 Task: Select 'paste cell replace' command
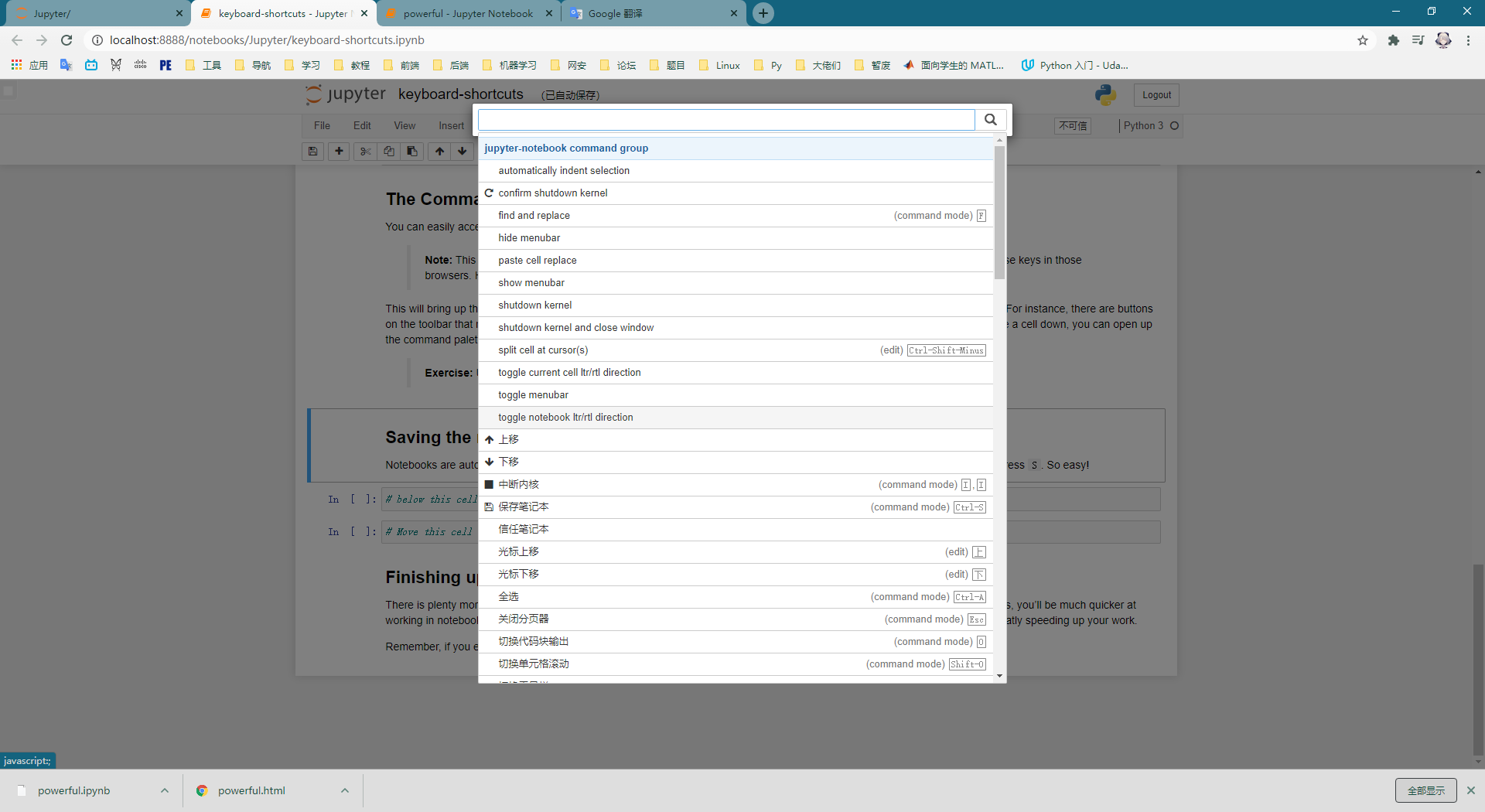coord(736,261)
